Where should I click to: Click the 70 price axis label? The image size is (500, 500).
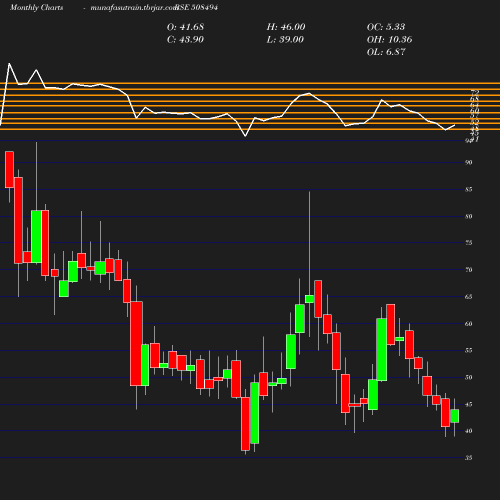(x=469, y=270)
